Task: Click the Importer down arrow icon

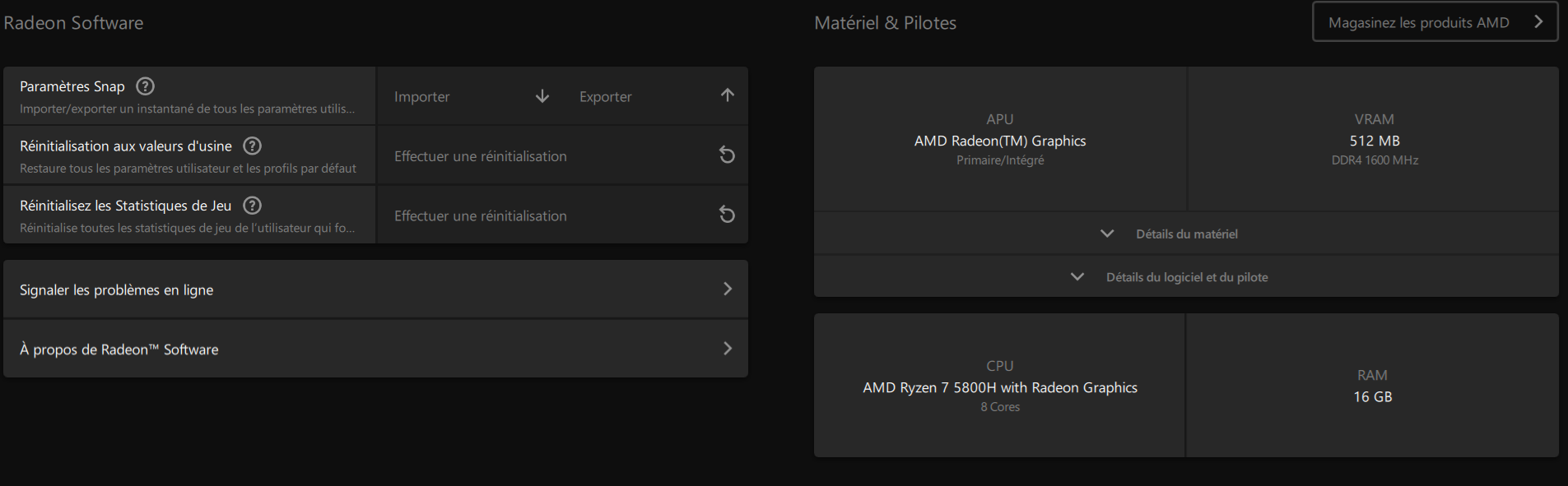Action: (x=542, y=96)
